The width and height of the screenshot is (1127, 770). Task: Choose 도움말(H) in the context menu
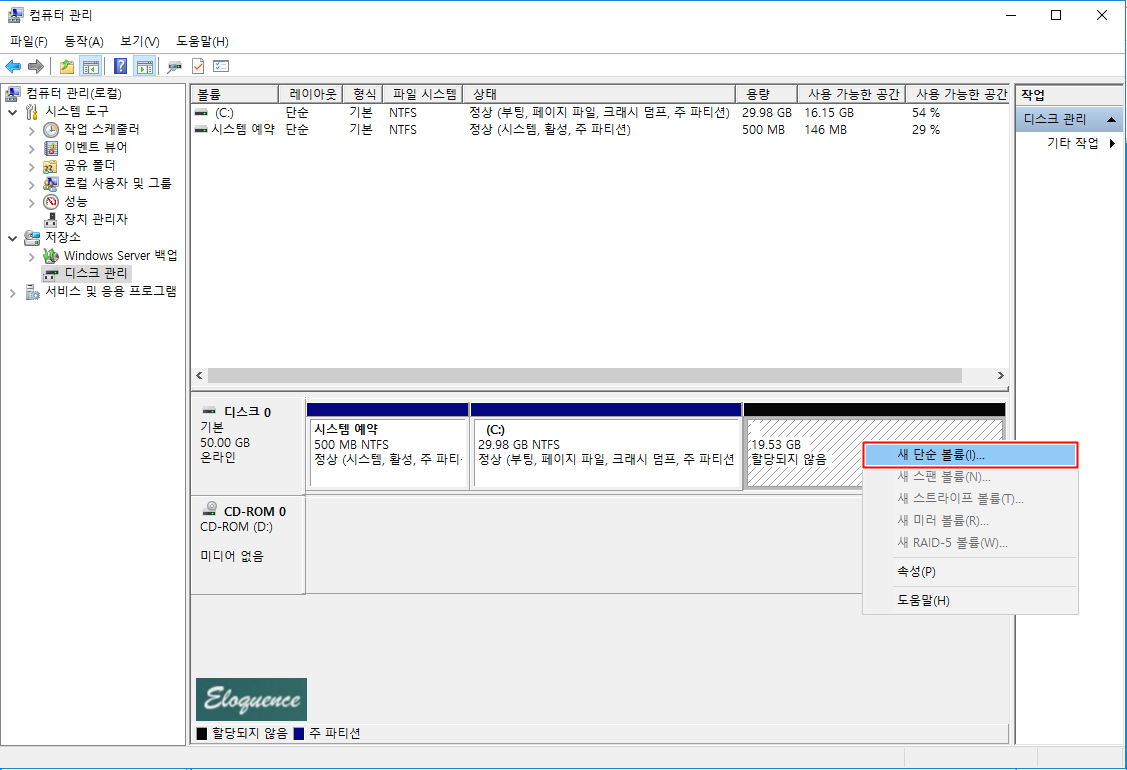click(970, 601)
